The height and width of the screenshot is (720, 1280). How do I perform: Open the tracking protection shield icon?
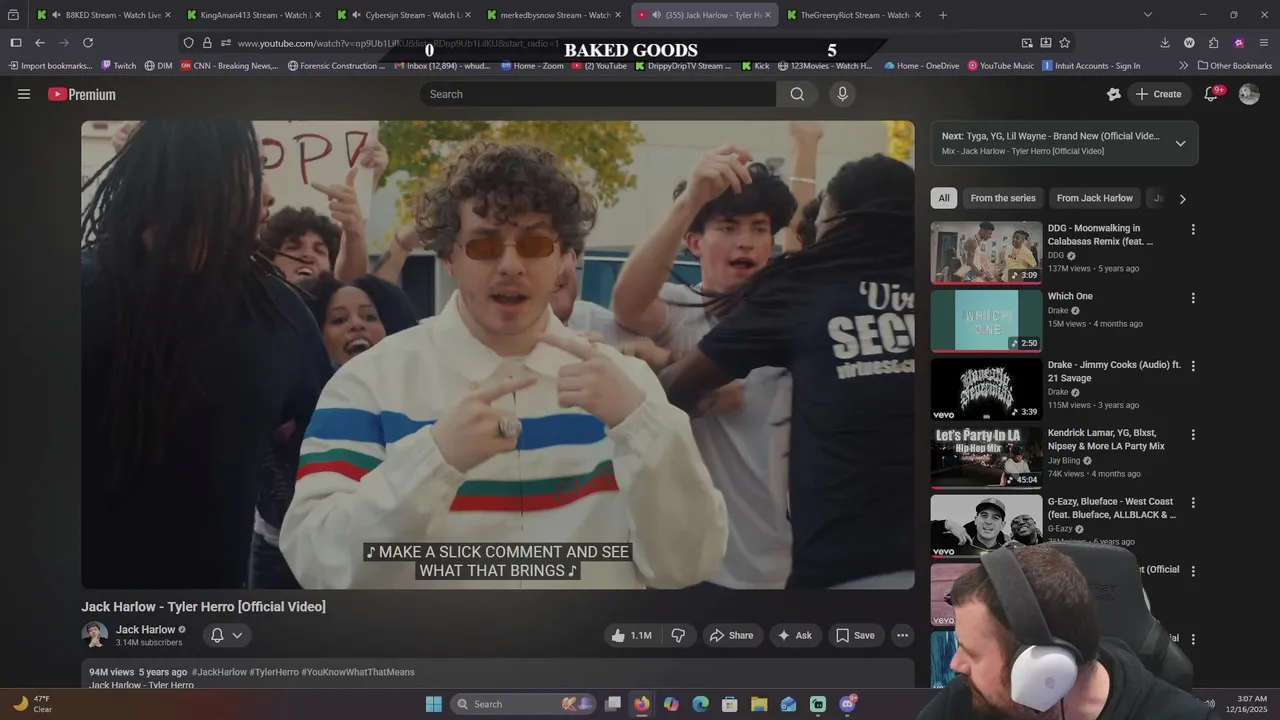pos(188,43)
